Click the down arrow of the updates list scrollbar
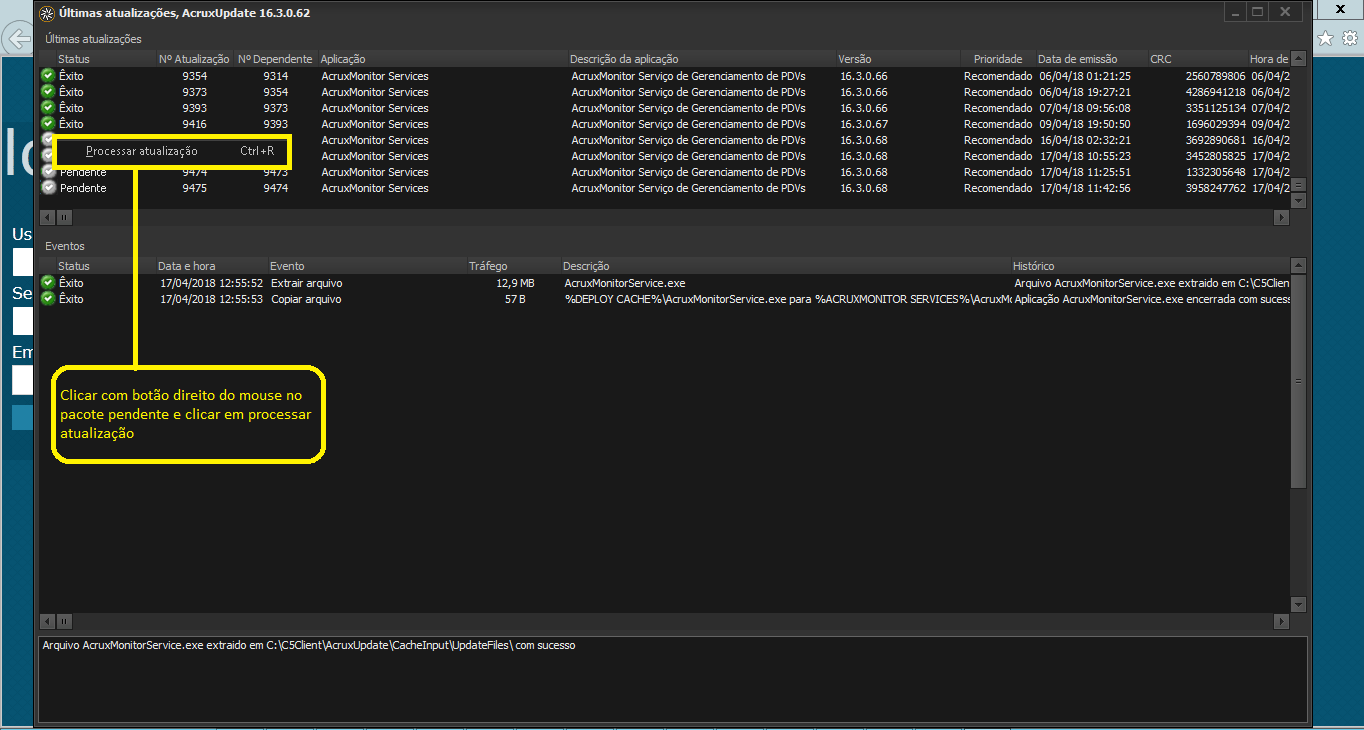Image resolution: width=1364 pixels, height=730 pixels. pos(1298,200)
